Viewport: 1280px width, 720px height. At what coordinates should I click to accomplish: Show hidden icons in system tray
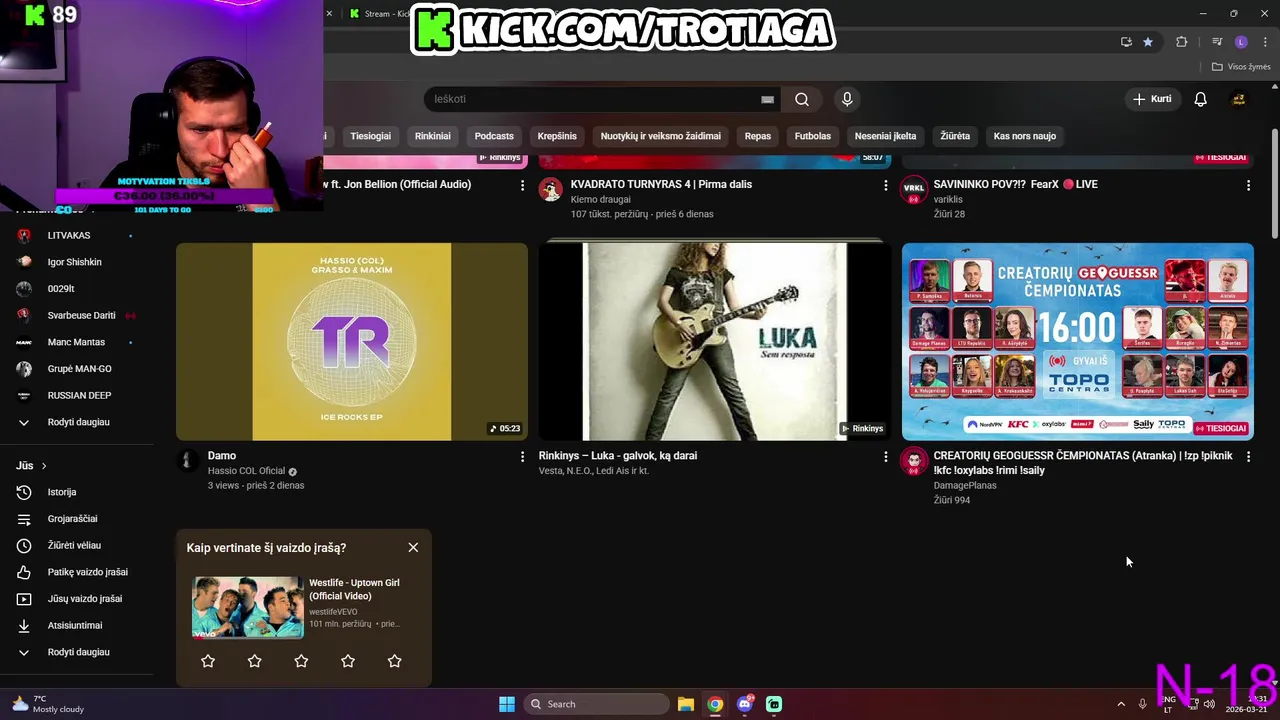click(x=1121, y=704)
